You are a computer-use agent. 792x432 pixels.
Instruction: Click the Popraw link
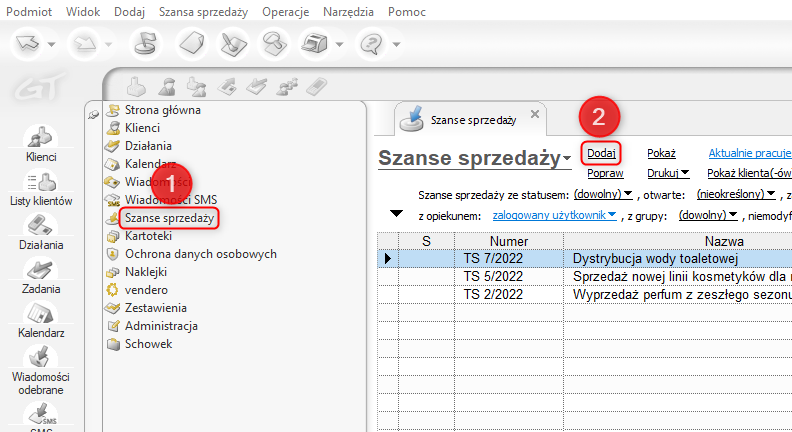[x=605, y=173]
